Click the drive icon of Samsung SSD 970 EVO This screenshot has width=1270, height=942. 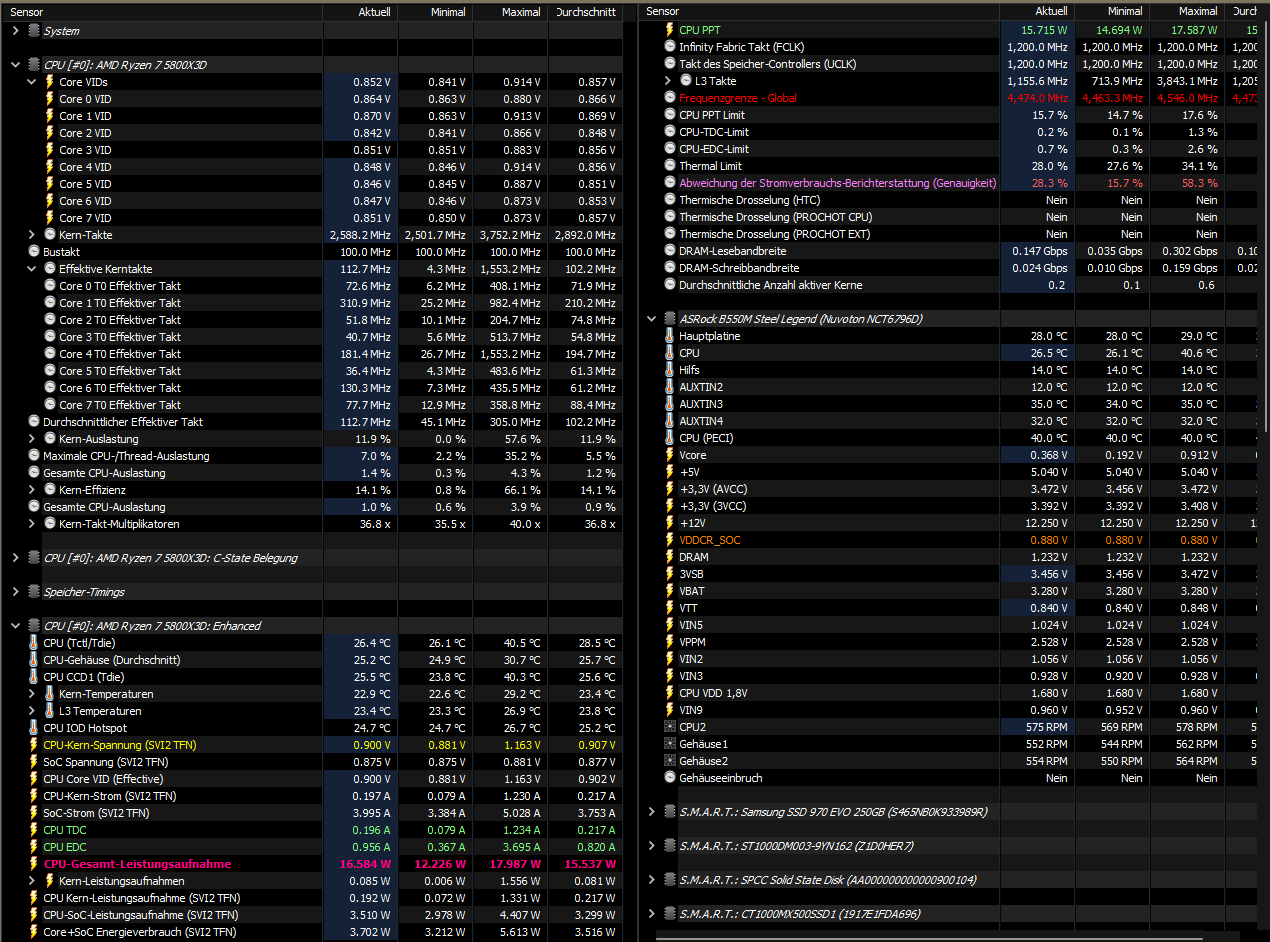670,812
